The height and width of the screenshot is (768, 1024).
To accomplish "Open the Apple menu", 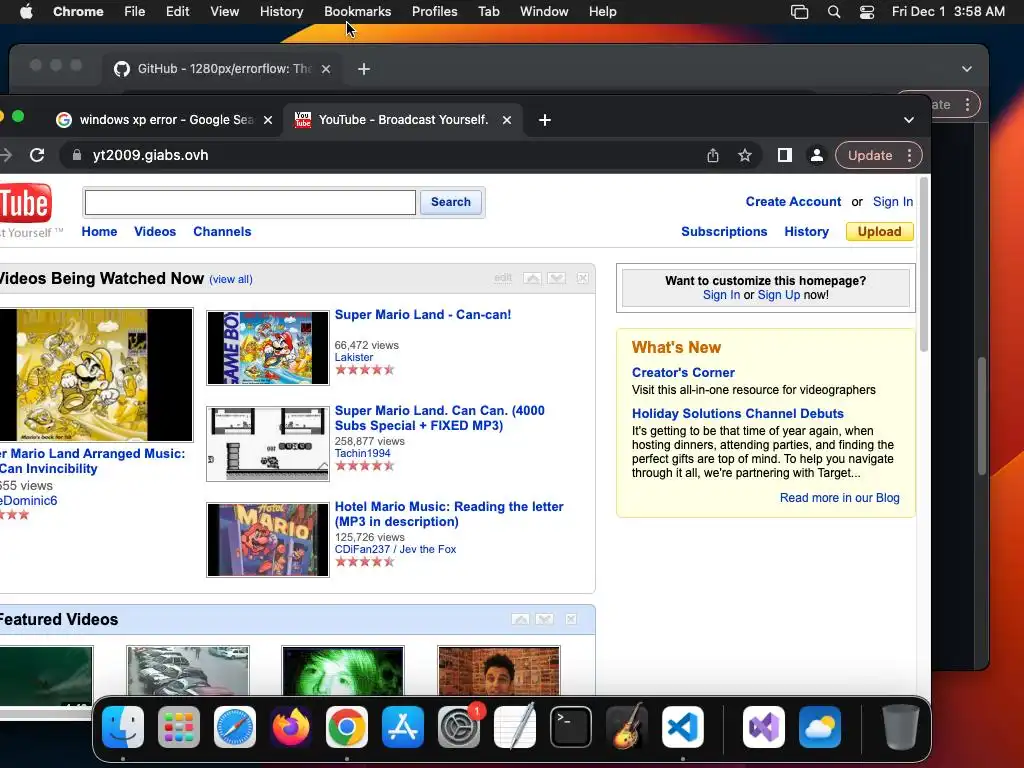I will (x=26, y=12).
